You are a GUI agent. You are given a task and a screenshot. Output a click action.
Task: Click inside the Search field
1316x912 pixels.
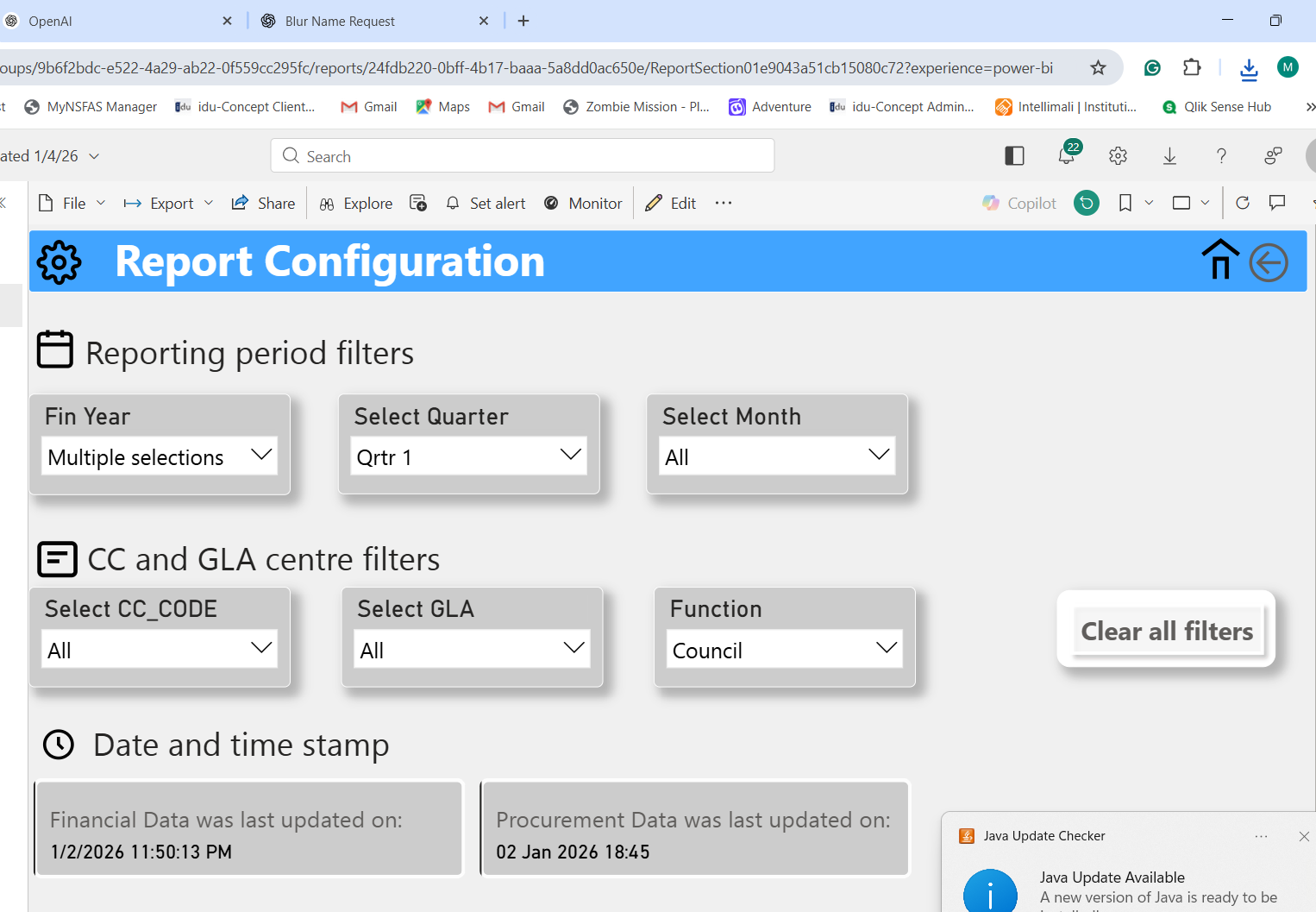pyautogui.click(x=522, y=155)
